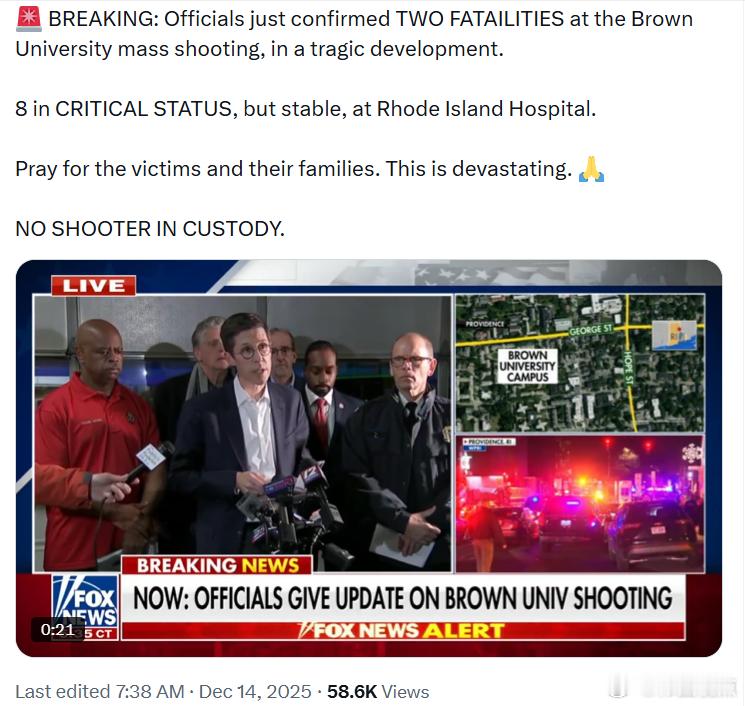This screenshot has height=706, width=745.
Task: Click the Hope St label on map
Action: point(630,368)
